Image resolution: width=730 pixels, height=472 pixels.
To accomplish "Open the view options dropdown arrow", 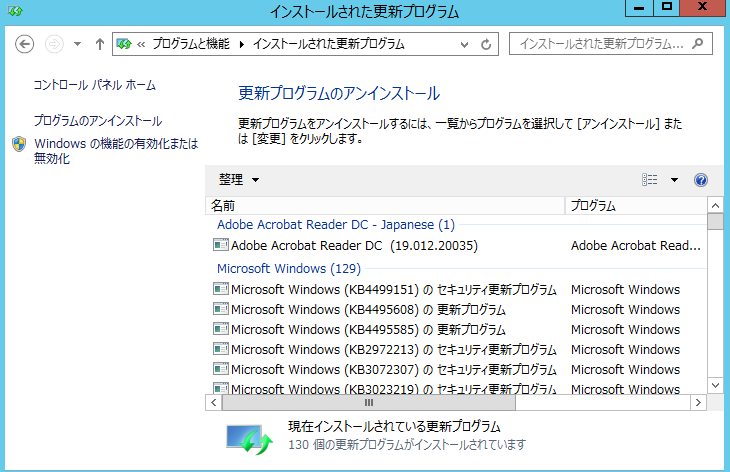I will [674, 180].
